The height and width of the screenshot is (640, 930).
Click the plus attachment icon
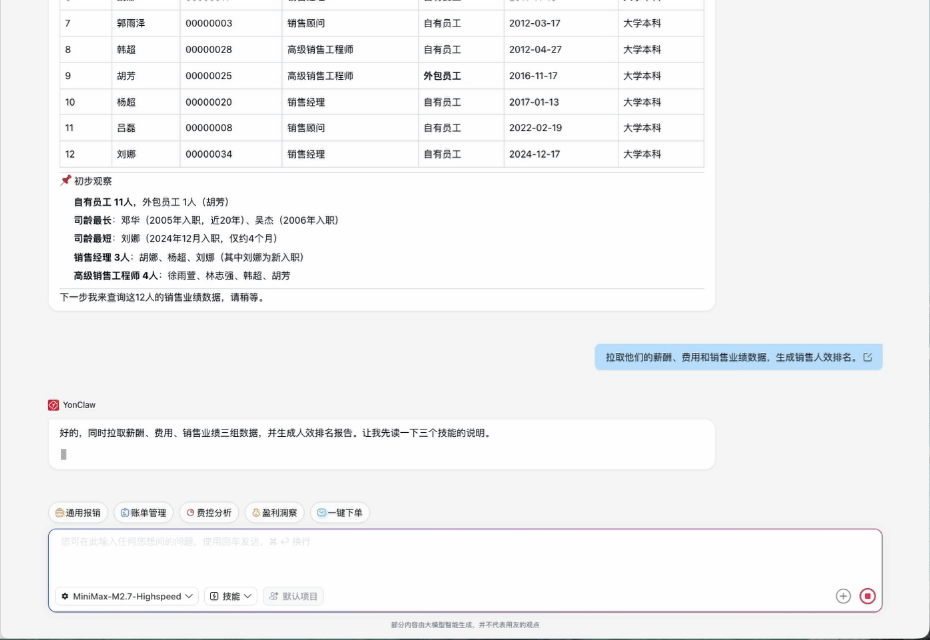843,596
